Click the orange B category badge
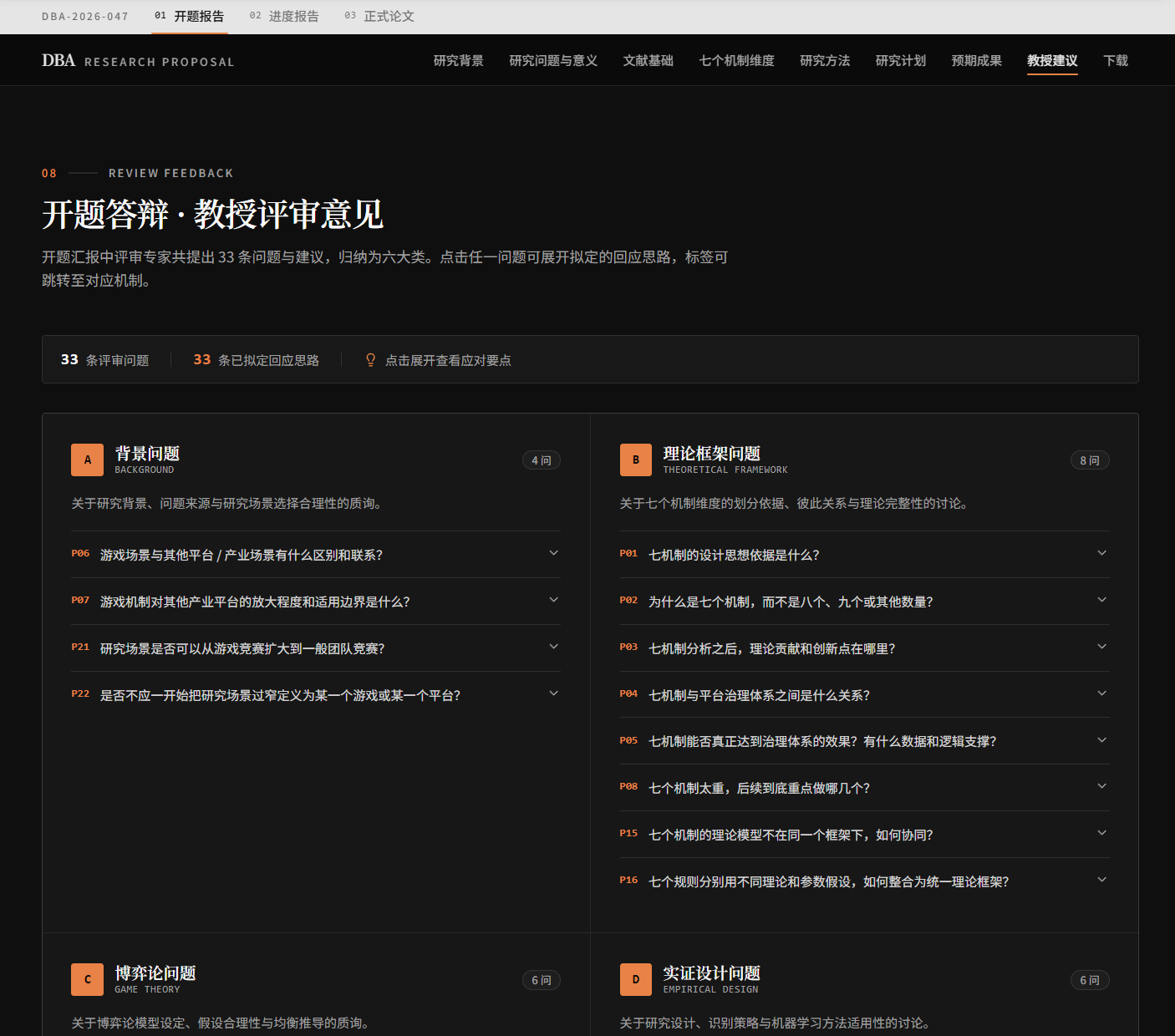The height and width of the screenshot is (1036, 1175). tap(636, 460)
